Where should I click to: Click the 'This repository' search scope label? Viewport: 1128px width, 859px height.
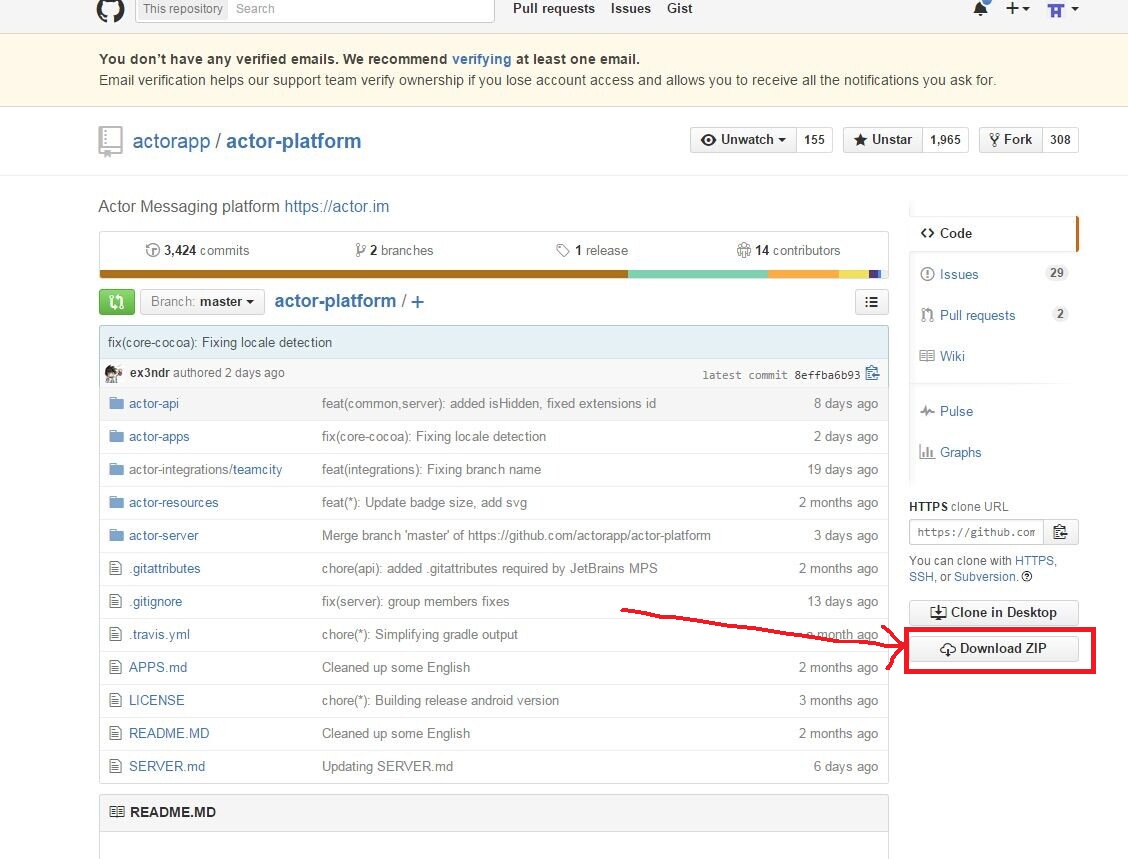pos(183,9)
